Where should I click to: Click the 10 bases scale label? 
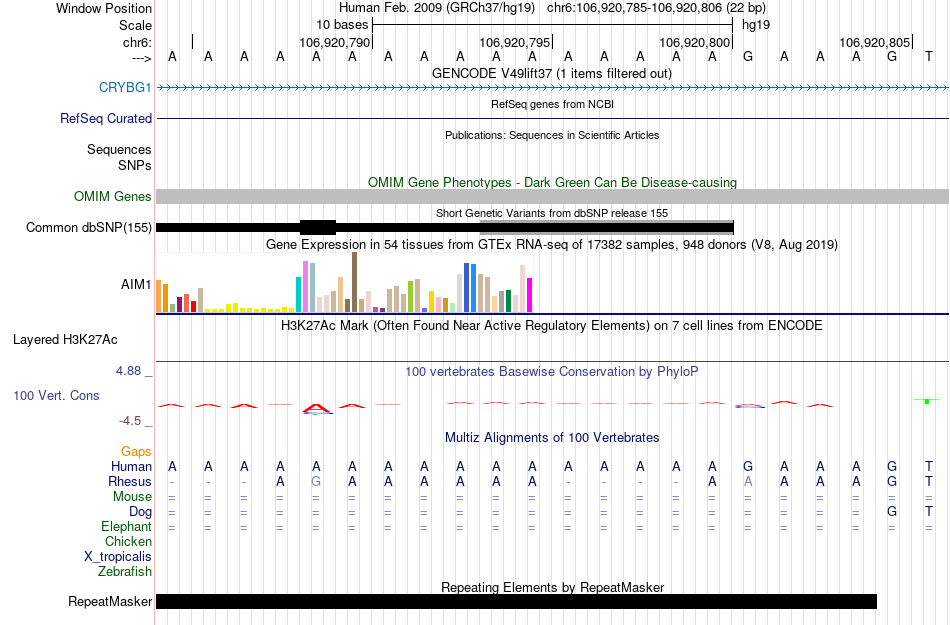click(x=342, y=25)
